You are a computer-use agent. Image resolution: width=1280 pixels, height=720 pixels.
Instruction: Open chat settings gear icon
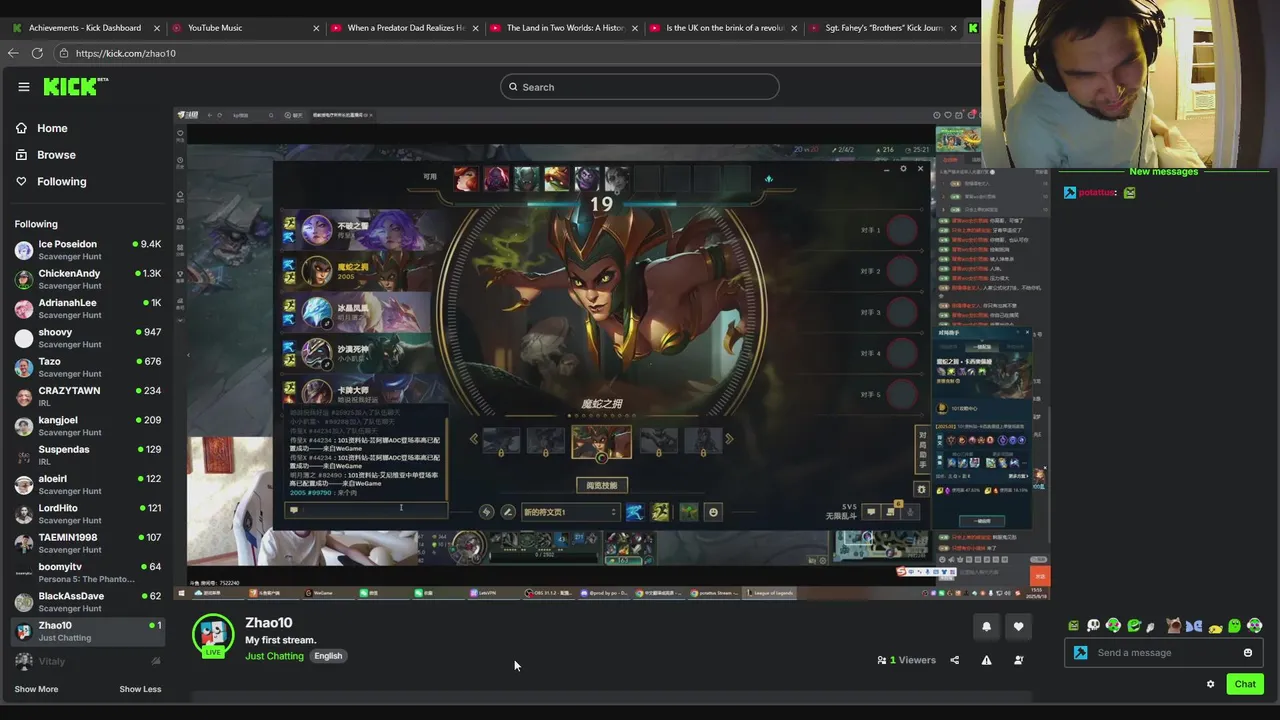point(1210,684)
